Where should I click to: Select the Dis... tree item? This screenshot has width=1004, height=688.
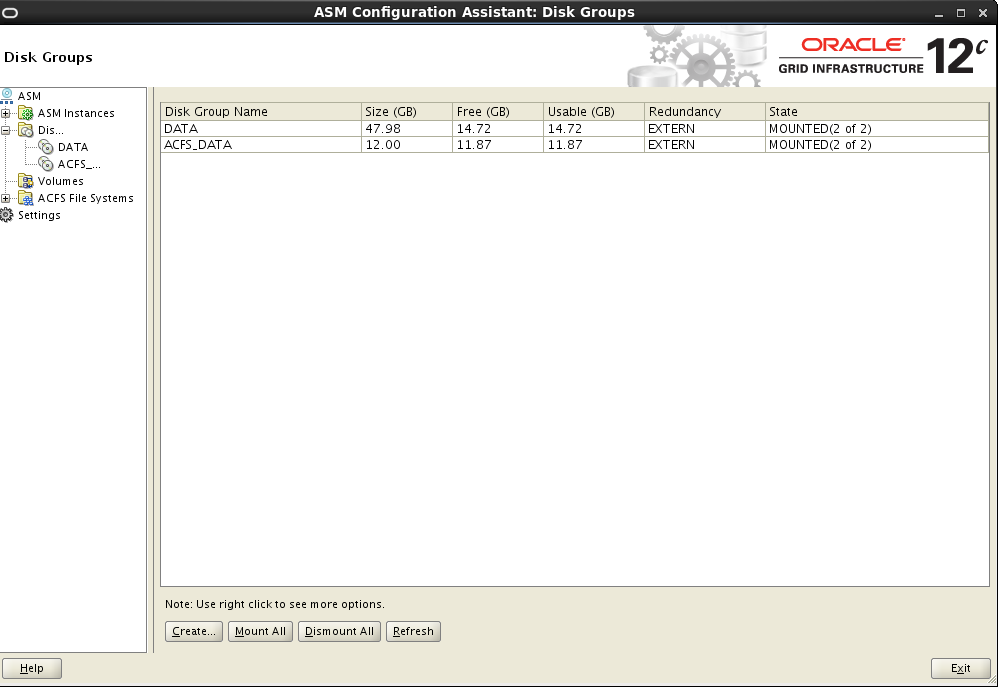51,130
